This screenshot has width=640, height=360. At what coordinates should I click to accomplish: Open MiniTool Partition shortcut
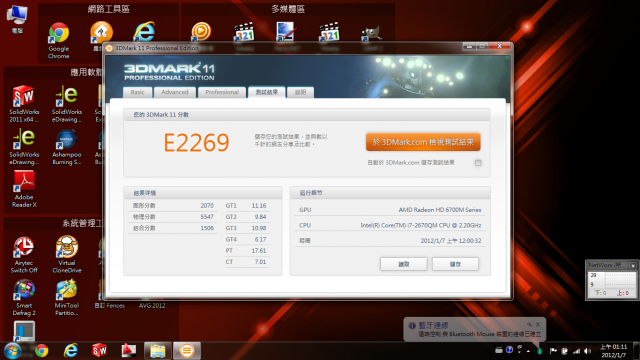pyautogui.click(x=67, y=298)
